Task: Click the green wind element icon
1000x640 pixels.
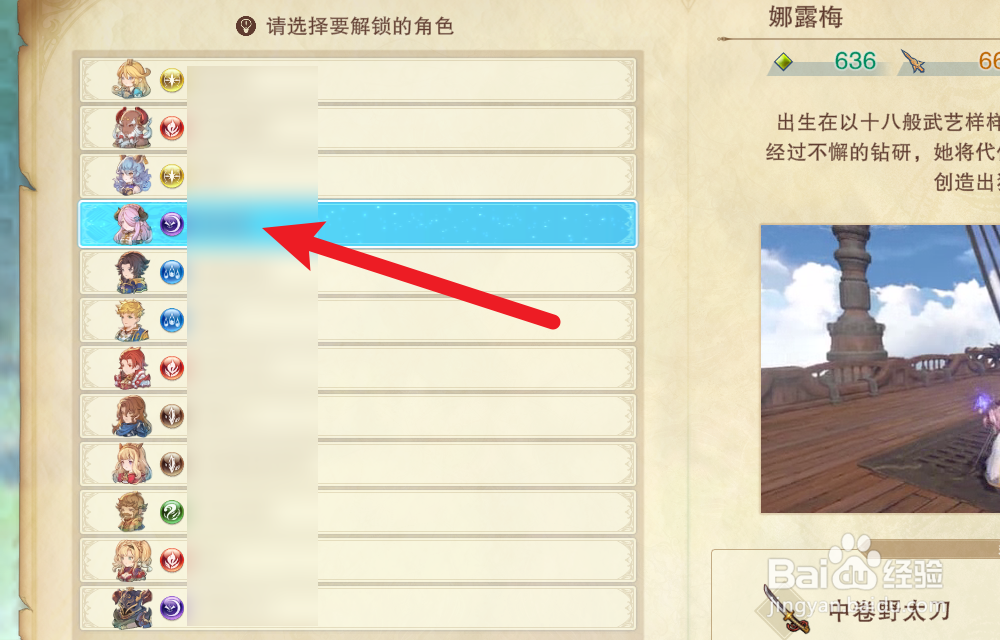Action: (x=172, y=512)
